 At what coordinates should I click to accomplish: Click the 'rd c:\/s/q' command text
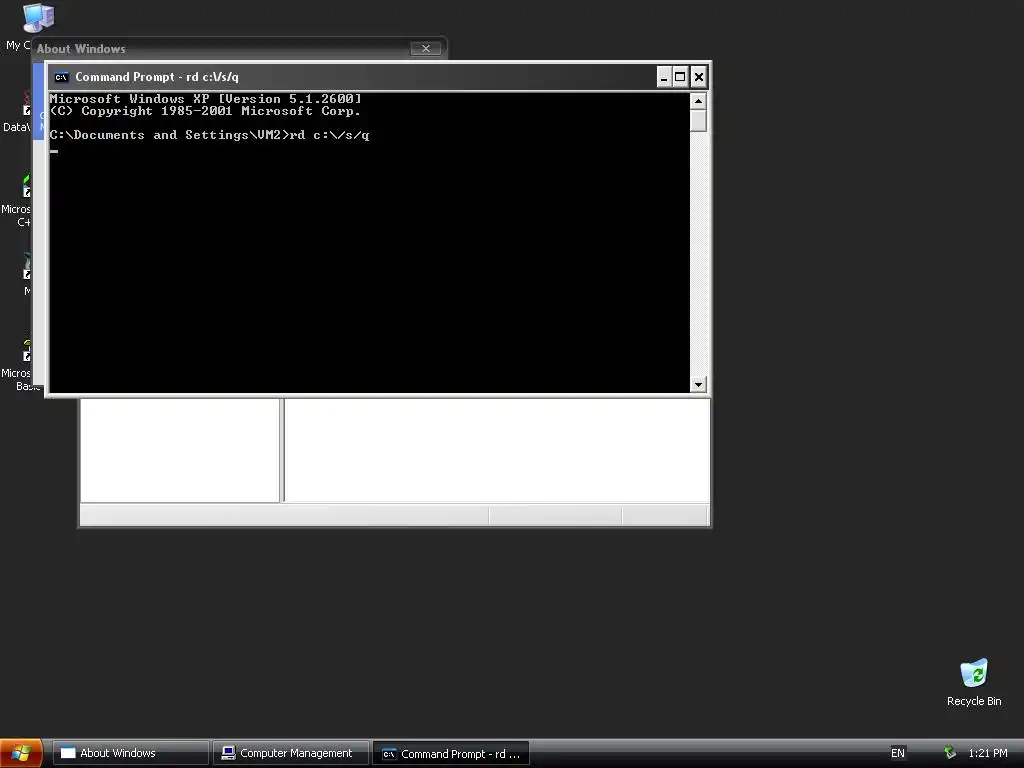(330, 135)
